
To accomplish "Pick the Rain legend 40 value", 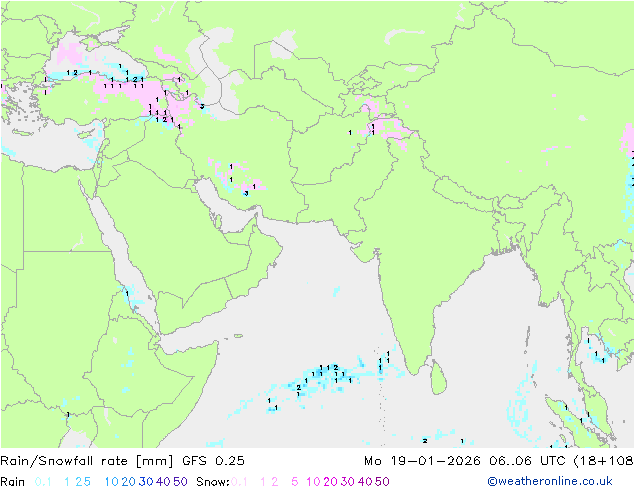I will (163, 482).
